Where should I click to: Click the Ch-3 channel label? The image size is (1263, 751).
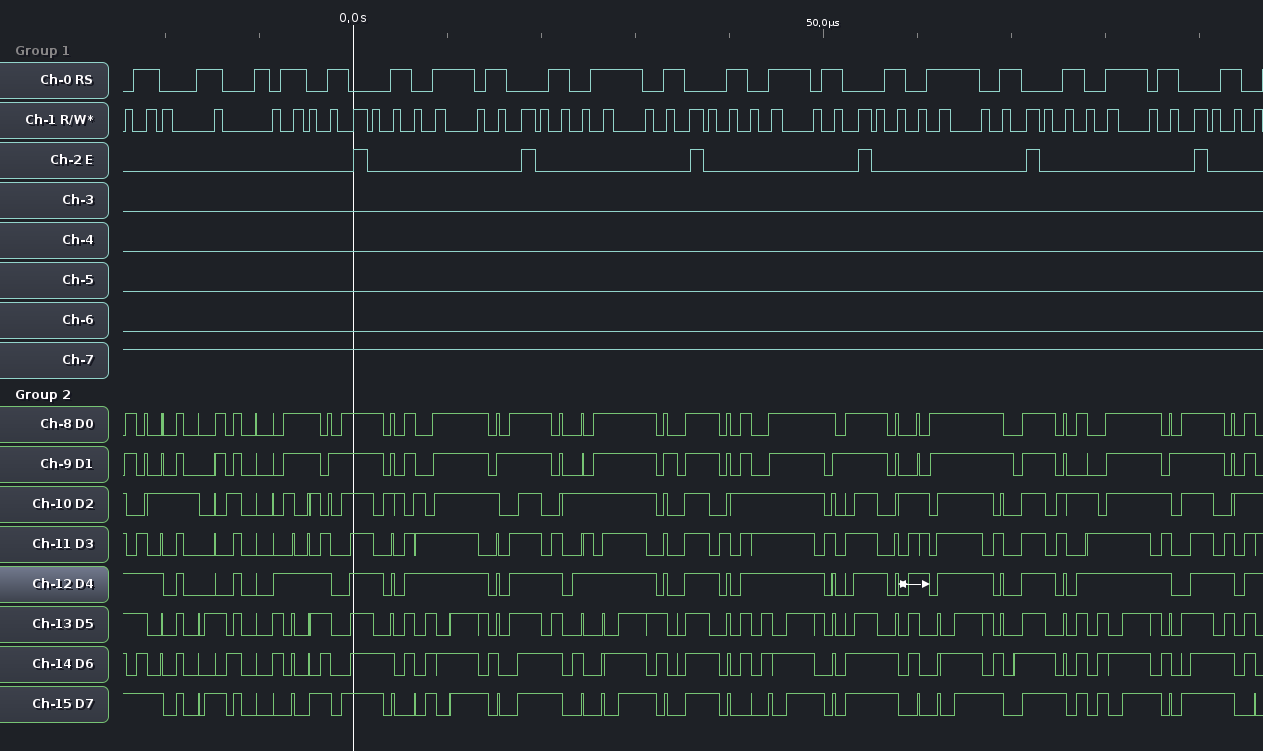coord(55,200)
